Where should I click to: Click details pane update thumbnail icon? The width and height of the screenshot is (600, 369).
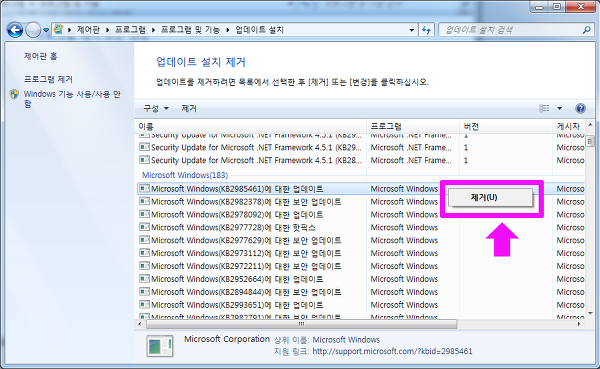160,346
